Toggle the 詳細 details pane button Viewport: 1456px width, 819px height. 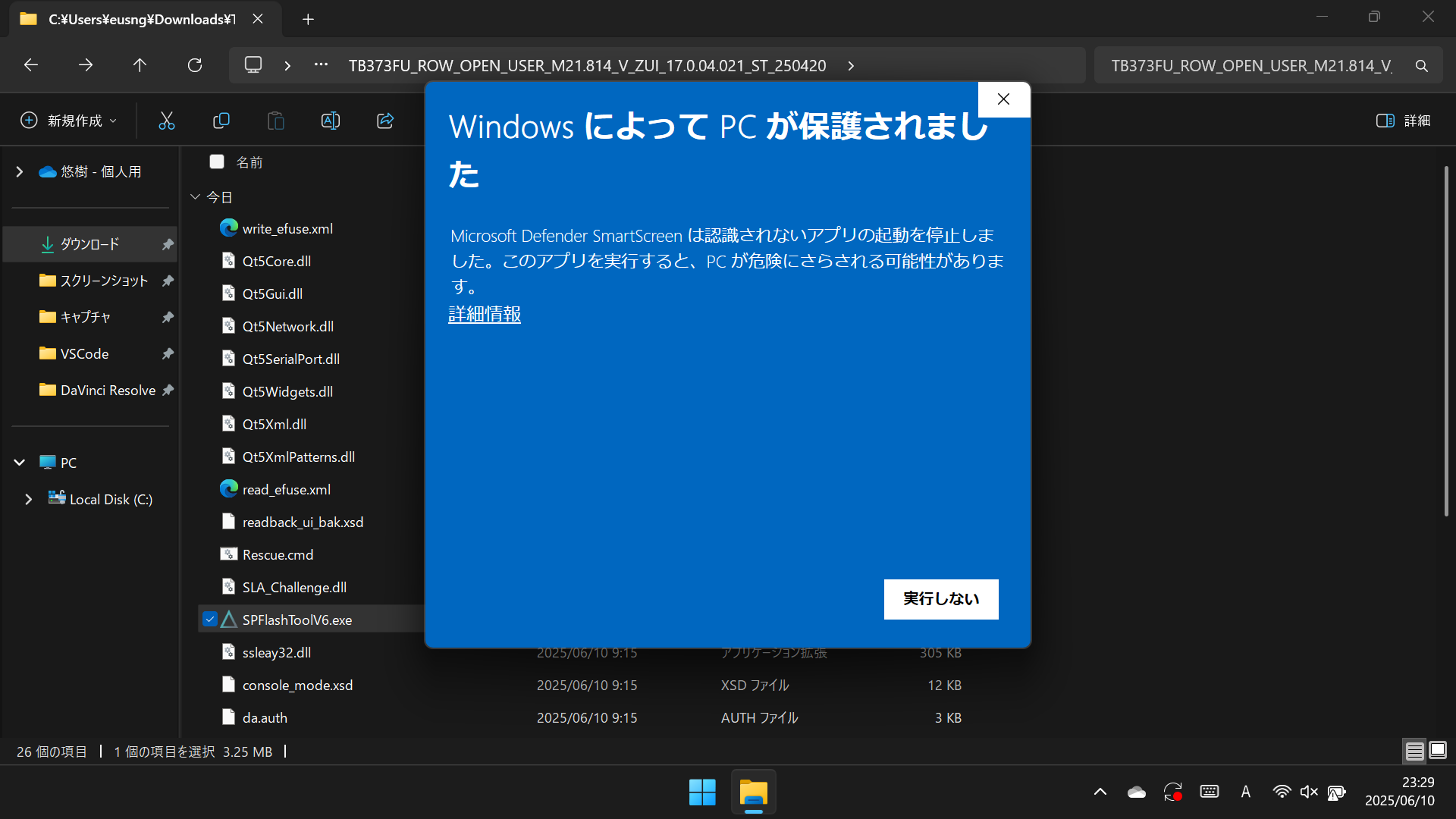[1403, 121]
